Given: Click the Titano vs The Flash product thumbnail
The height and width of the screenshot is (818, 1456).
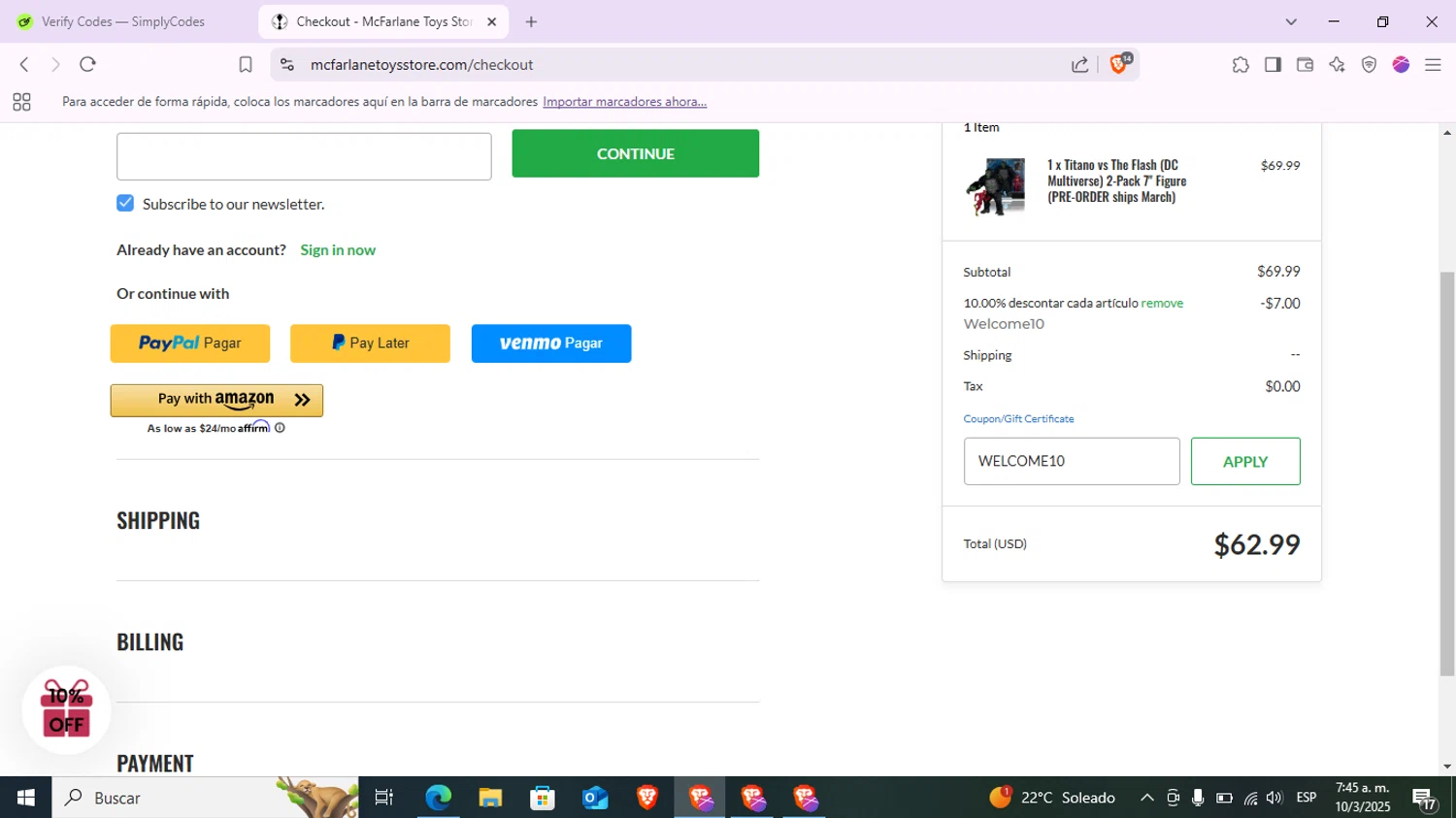Looking at the screenshot, I should click(x=995, y=186).
